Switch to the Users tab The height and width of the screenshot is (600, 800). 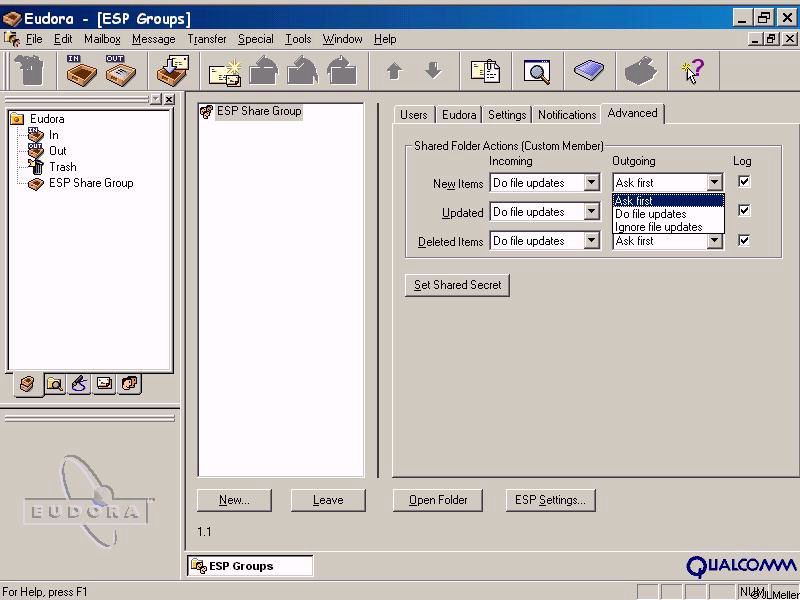click(413, 115)
